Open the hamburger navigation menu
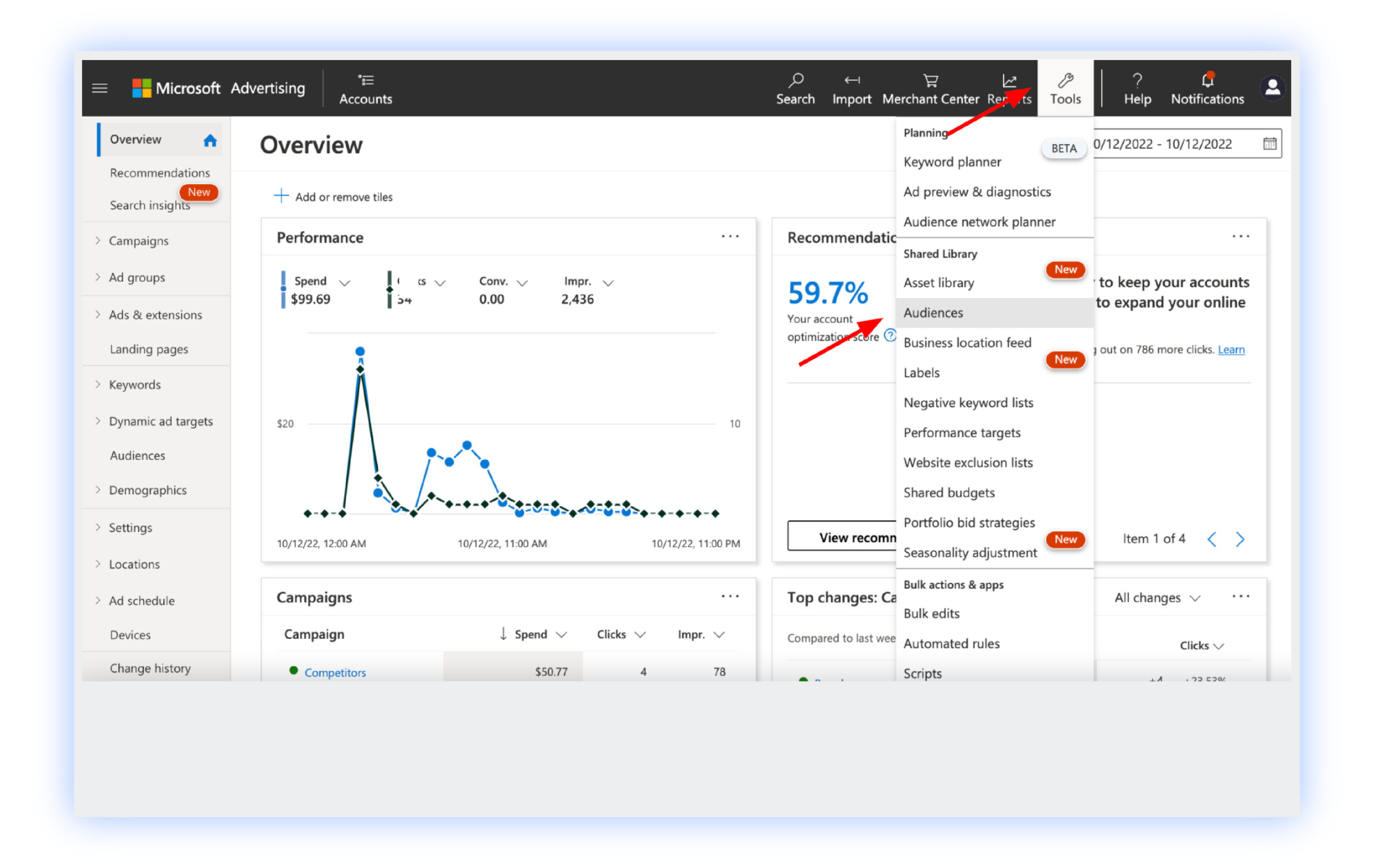This screenshot has height=868, width=1374. coord(100,89)
